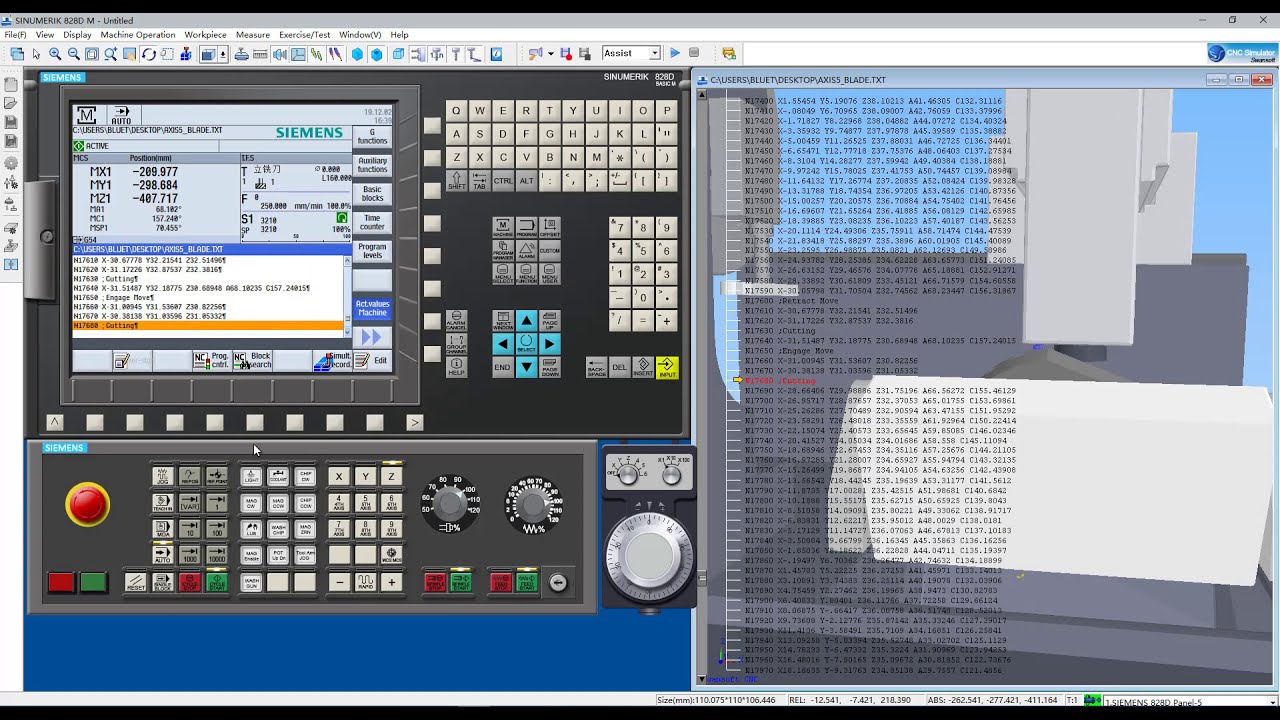This screenshot has height=720, width=1280.
Task: Select JOG mode key
Action: pos(162,476)
